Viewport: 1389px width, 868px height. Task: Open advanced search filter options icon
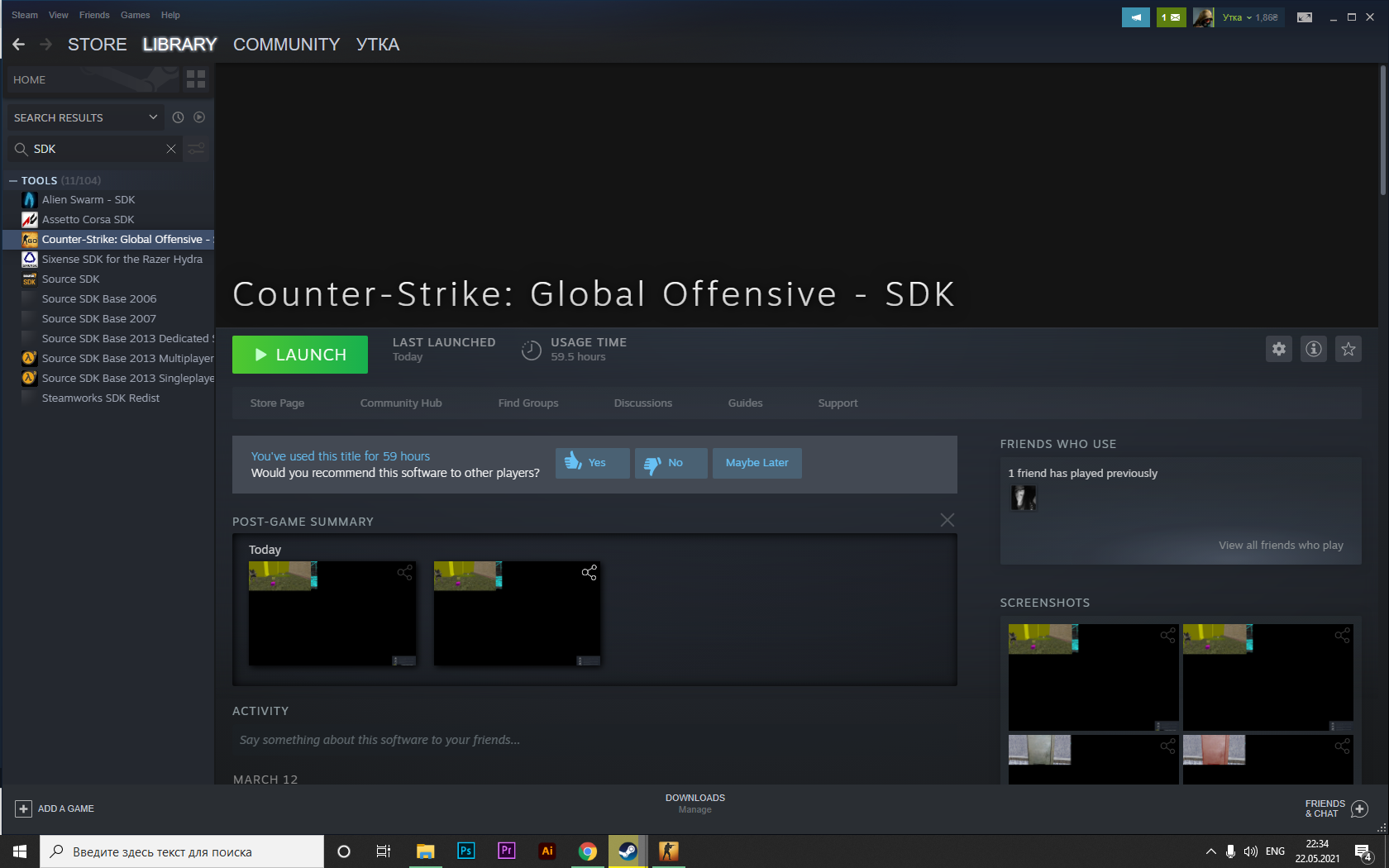click(197, 149)
